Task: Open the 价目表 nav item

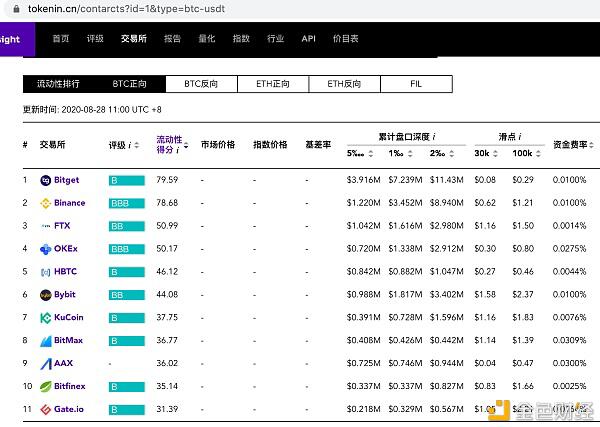Action: tap(346, 39)
